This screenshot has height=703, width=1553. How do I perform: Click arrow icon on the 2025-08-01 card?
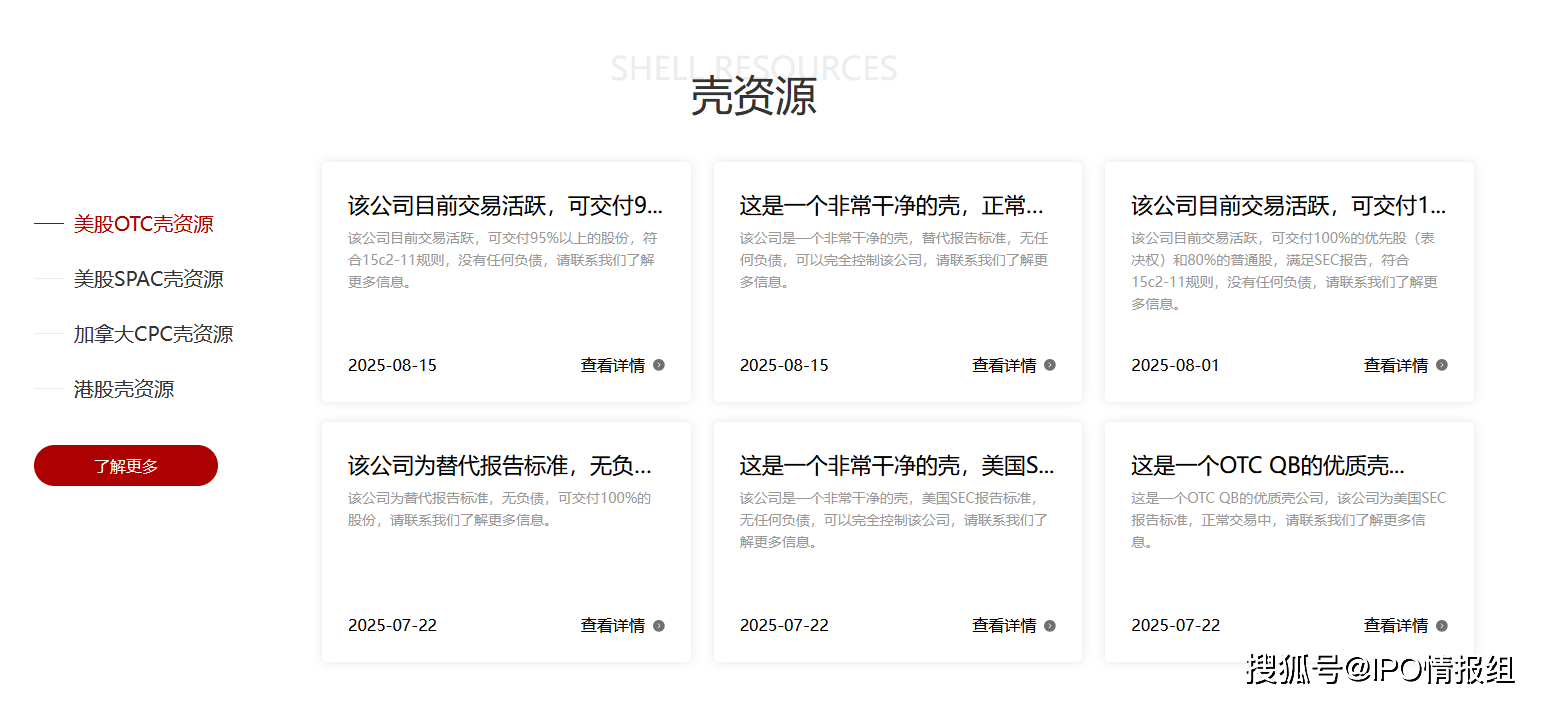(x=1441, y=365)
